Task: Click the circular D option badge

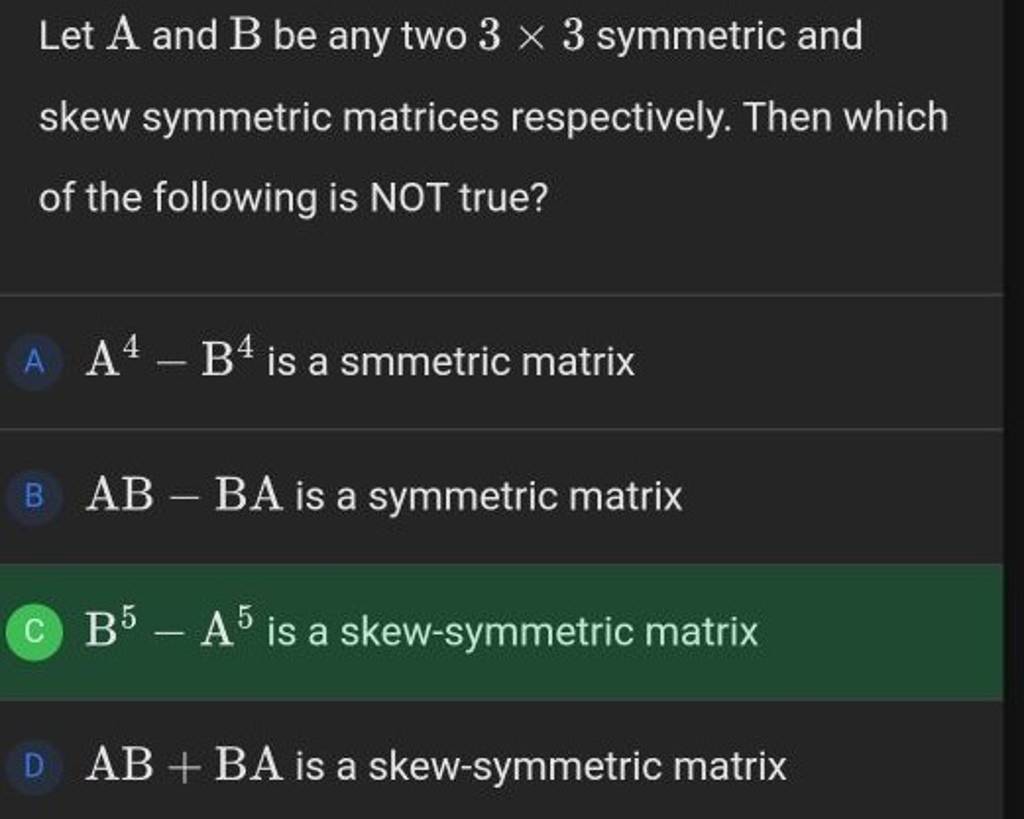Action: coord(35,765)
